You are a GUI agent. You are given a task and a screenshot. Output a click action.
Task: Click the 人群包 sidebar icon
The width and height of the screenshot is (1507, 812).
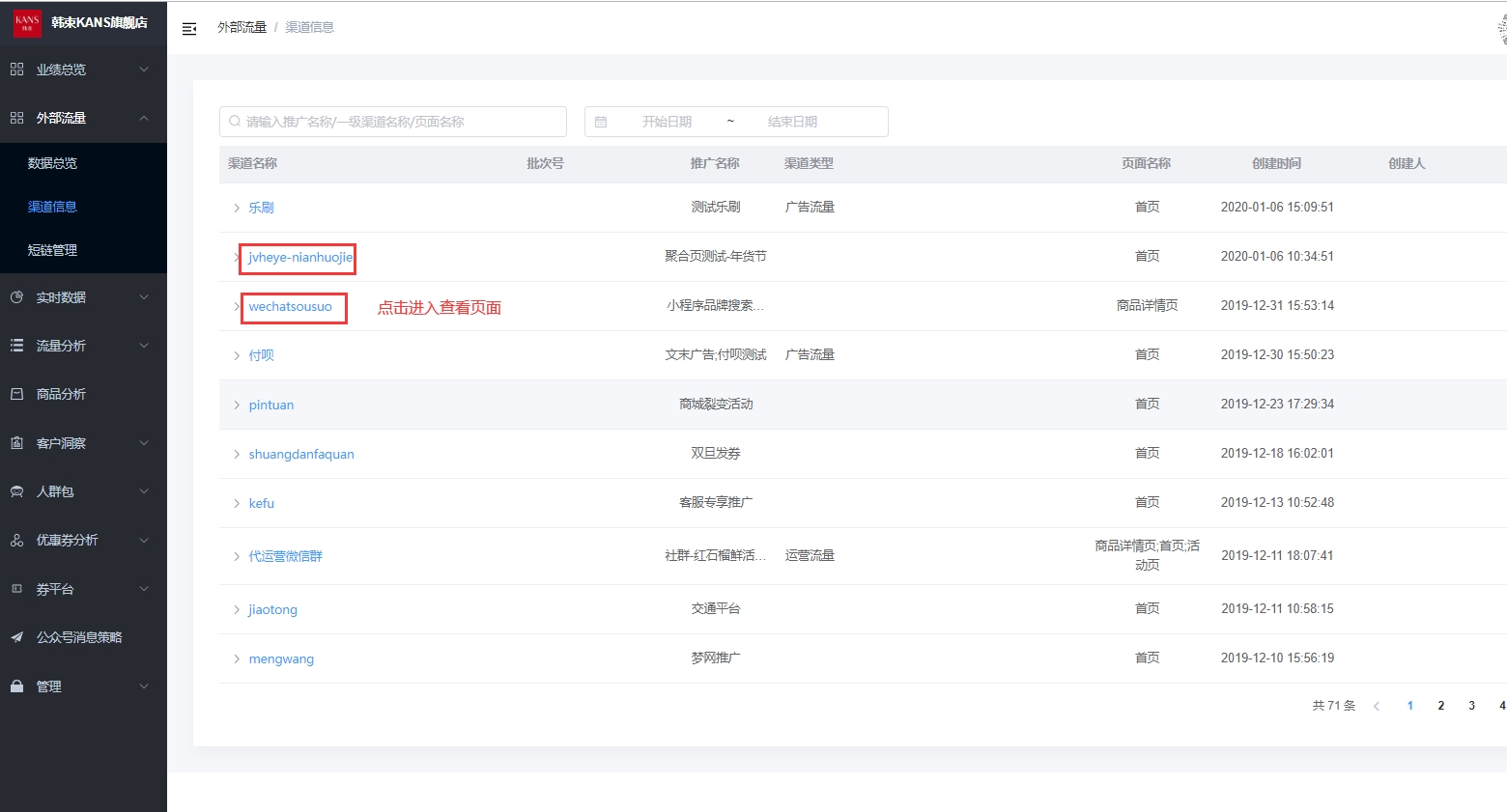16,491
